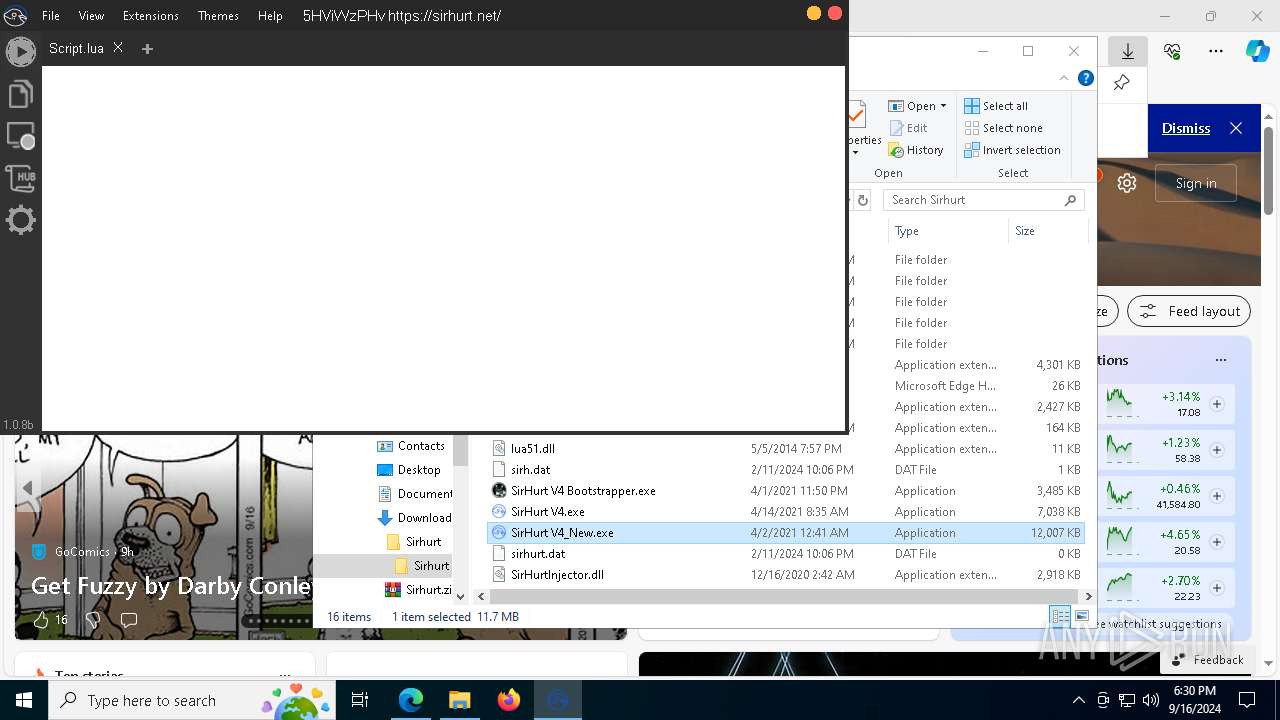Select sirh.dat file in Explorer

click(x=530, y=470)
